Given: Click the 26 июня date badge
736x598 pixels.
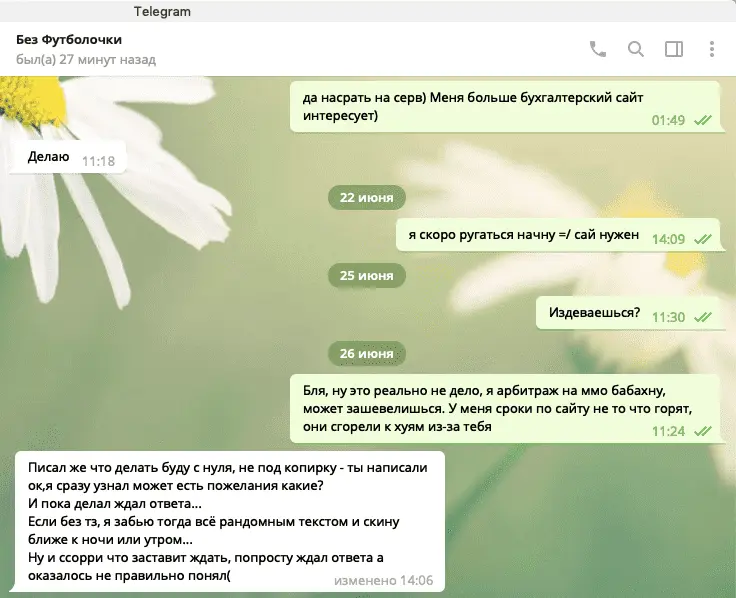Looking at the screenshot, I should (367, 353).
